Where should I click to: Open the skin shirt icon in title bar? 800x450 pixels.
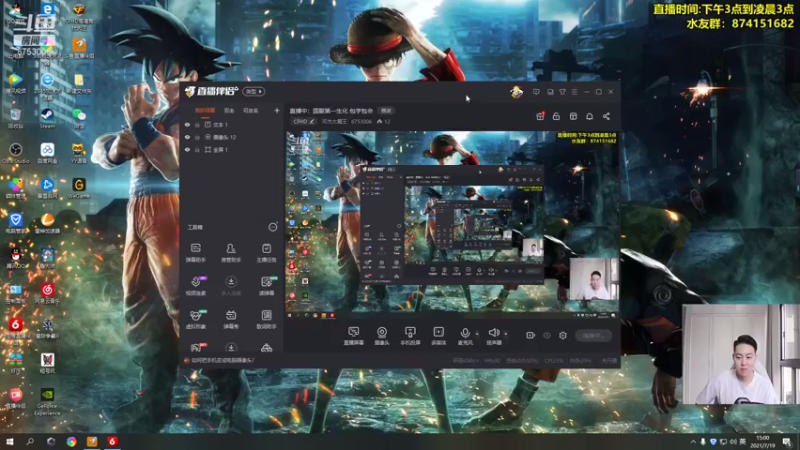coord(562,92)
